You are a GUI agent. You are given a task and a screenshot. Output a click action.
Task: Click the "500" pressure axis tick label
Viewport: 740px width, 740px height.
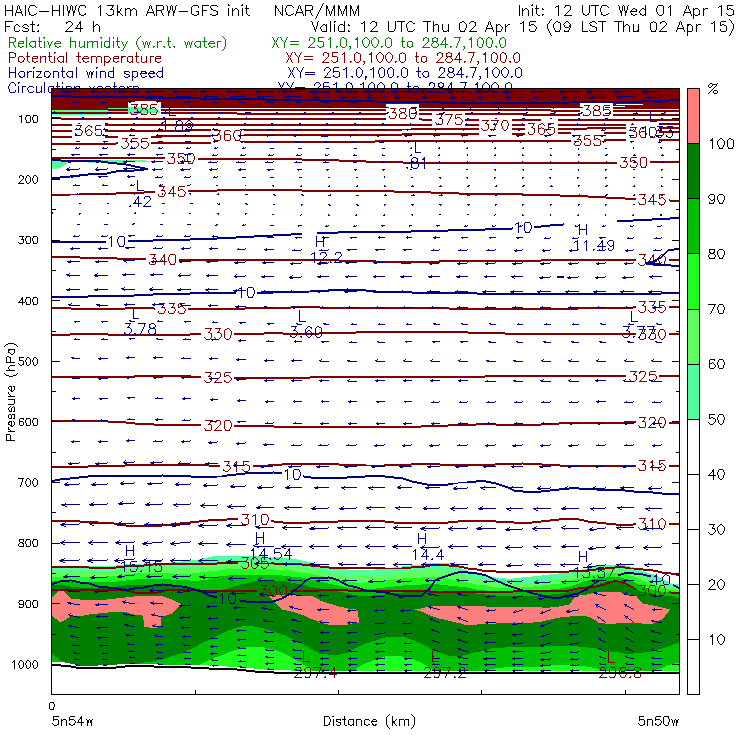pyautogui.click(x=28, y=362)
